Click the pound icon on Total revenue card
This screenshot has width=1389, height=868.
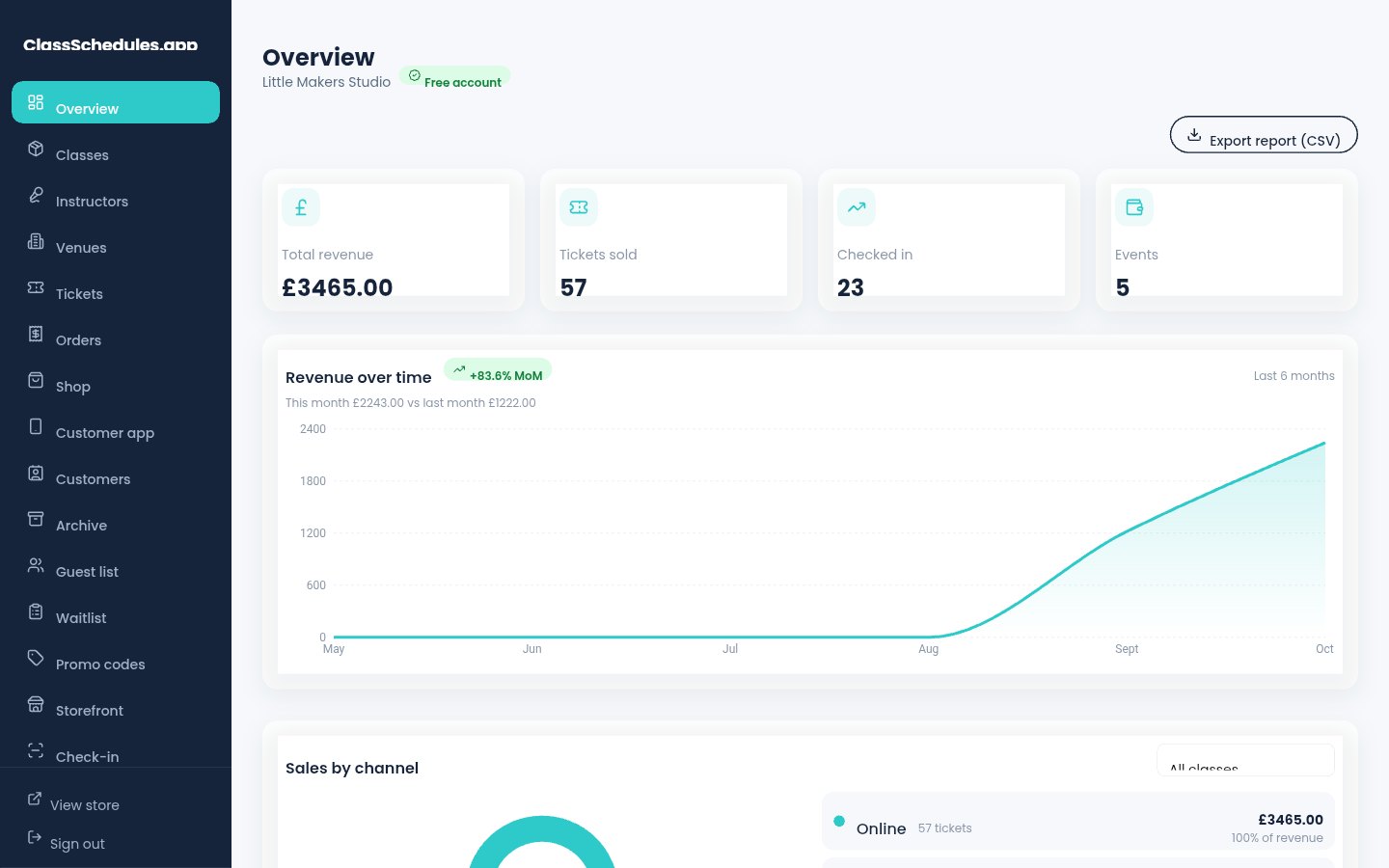(301, 207)
